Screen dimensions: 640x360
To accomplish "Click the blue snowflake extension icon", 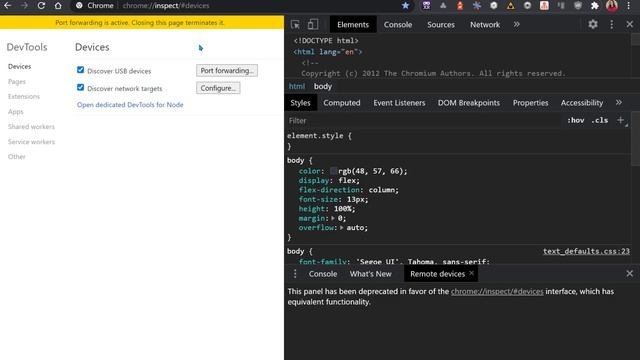I will tap(477, 6).
